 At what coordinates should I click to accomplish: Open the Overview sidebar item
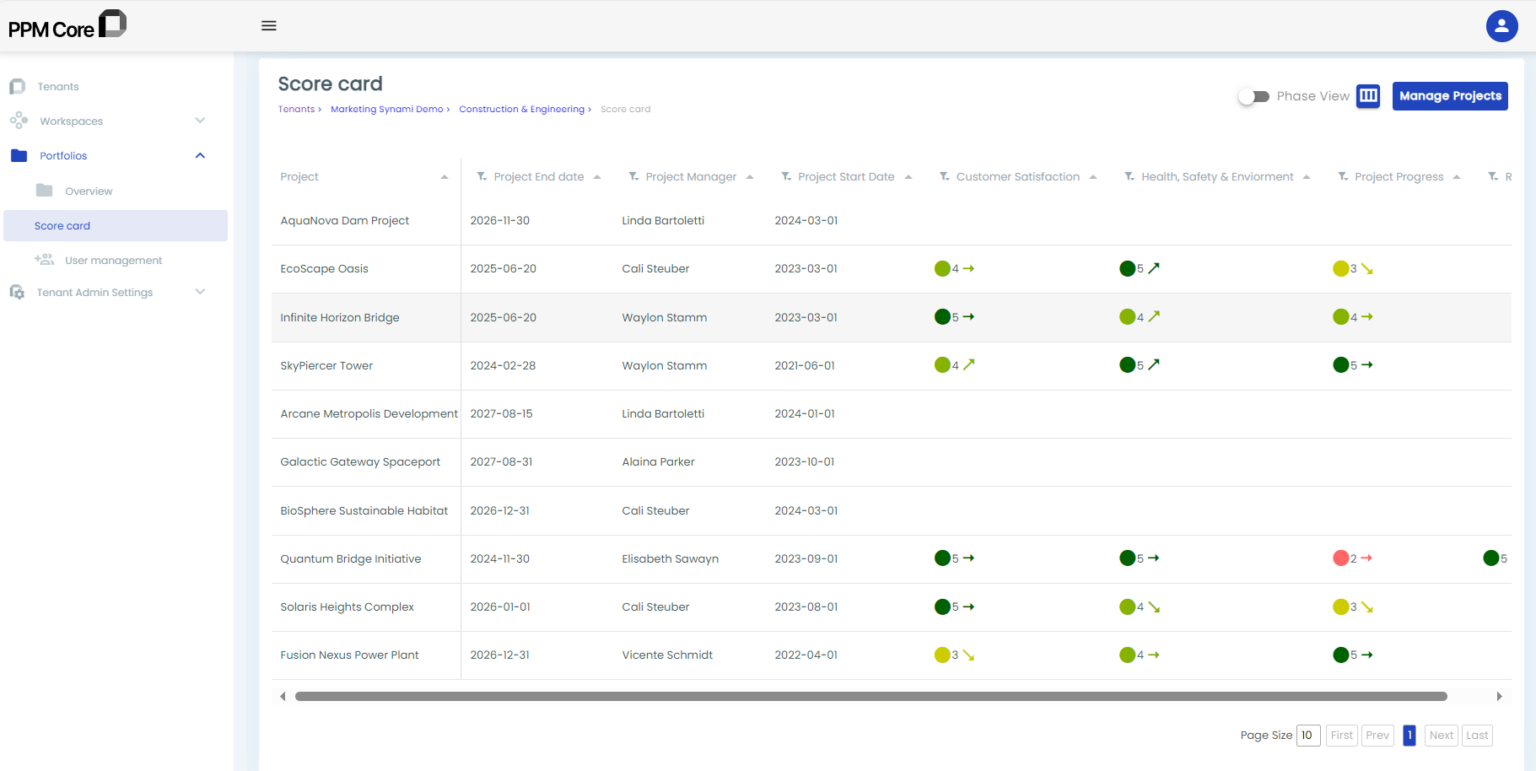88,191
